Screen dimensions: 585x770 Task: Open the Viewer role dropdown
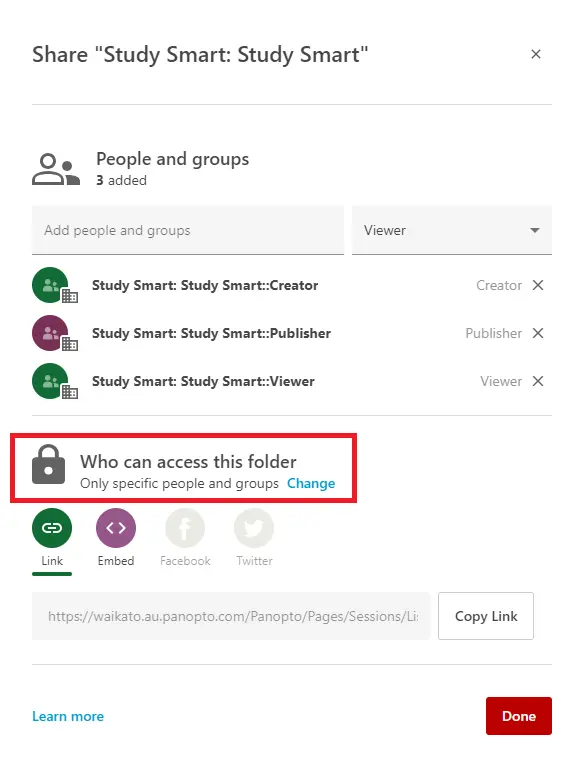pyautogui.click(x=451, y=230)
